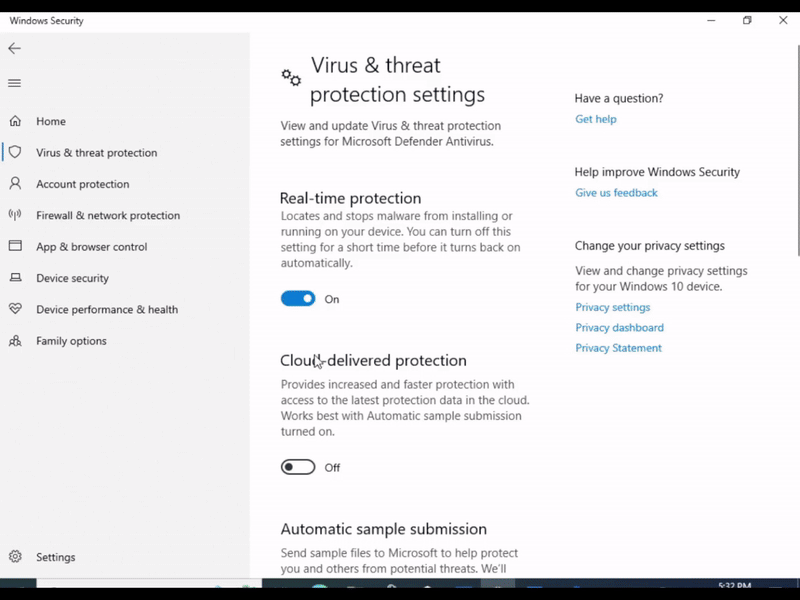Click the Home house icon
Viewport: 800px width, 600px height.
point(15,121)
